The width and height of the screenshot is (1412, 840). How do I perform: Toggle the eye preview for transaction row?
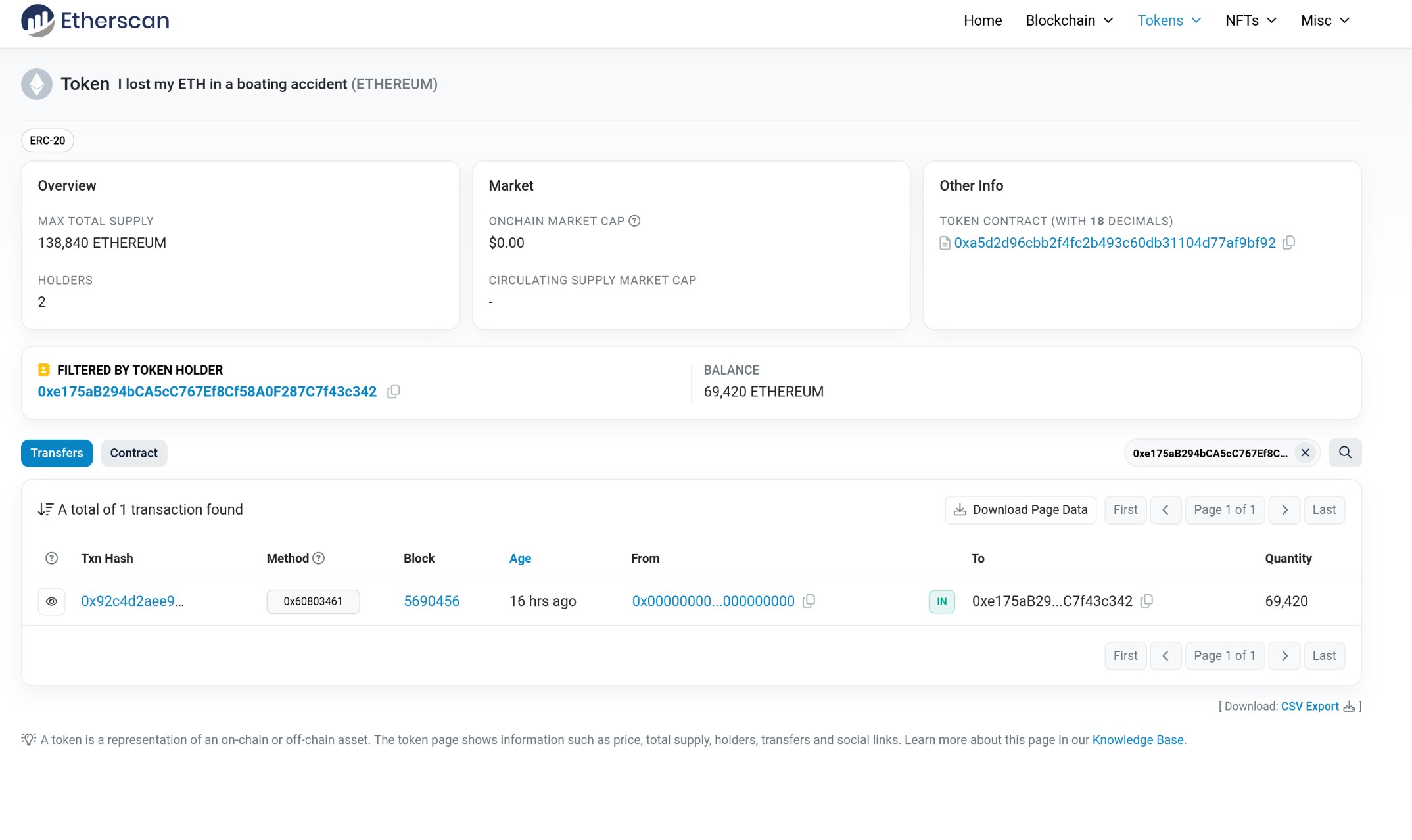click(x=51, y=601)
